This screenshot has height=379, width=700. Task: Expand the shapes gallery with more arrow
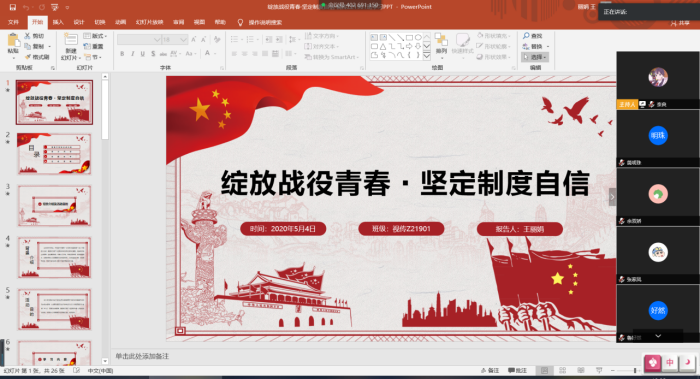click(427, 56)
